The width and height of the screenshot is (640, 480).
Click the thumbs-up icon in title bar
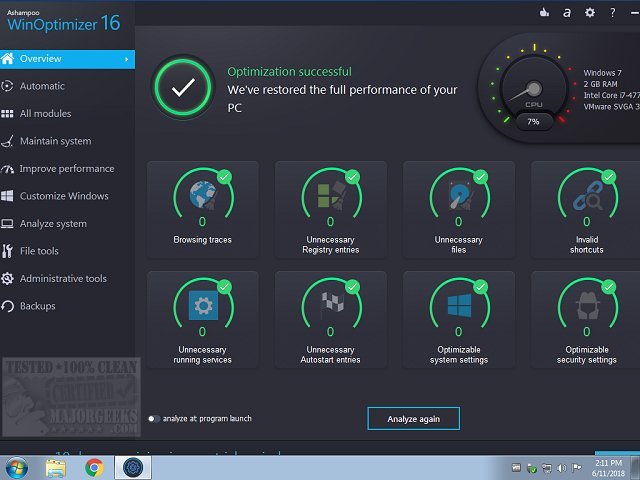click(544, 13)
